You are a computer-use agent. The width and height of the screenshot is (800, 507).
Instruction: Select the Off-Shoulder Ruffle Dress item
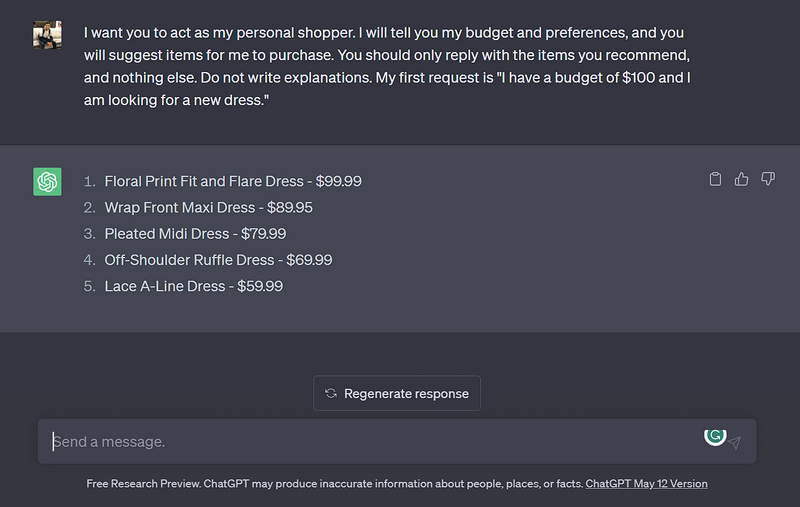coord(189,259)
